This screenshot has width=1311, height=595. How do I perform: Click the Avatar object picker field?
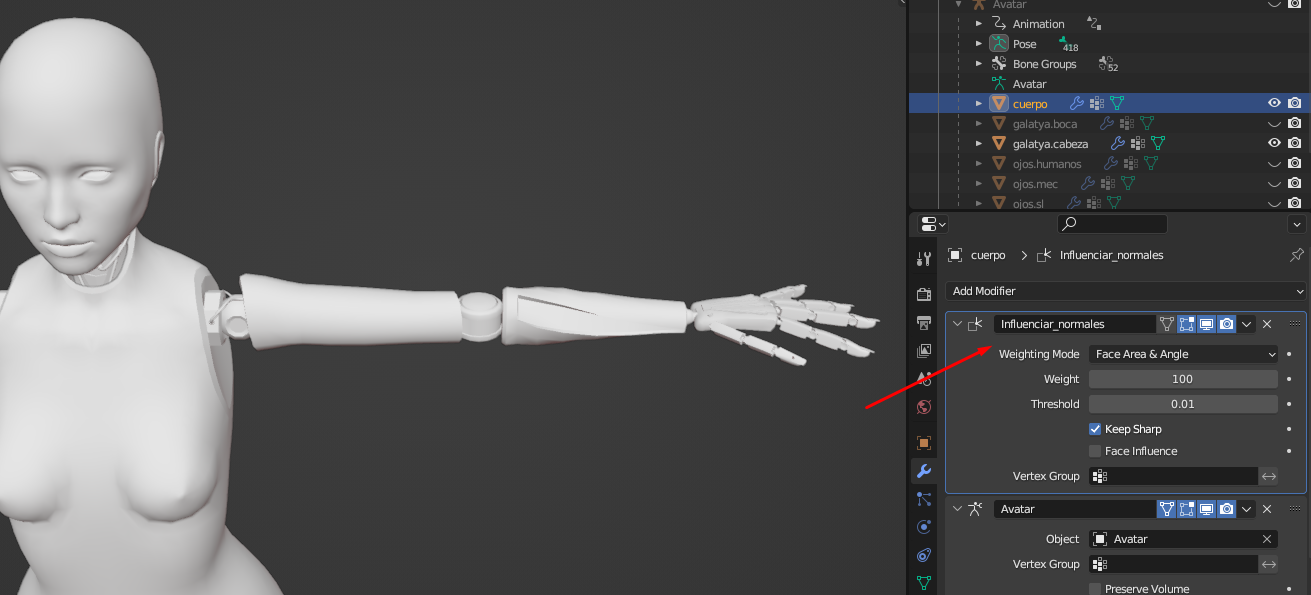[1183, 539]
